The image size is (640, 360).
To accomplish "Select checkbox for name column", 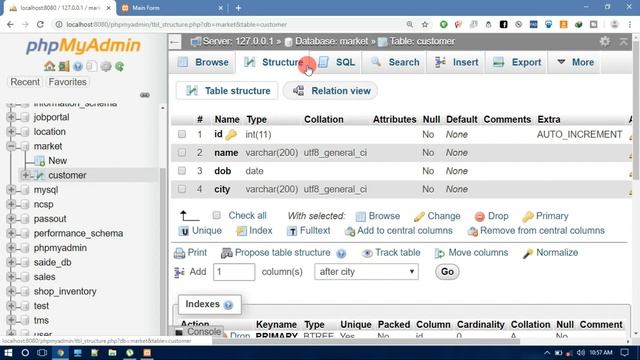I will click(x=182, y=153).
